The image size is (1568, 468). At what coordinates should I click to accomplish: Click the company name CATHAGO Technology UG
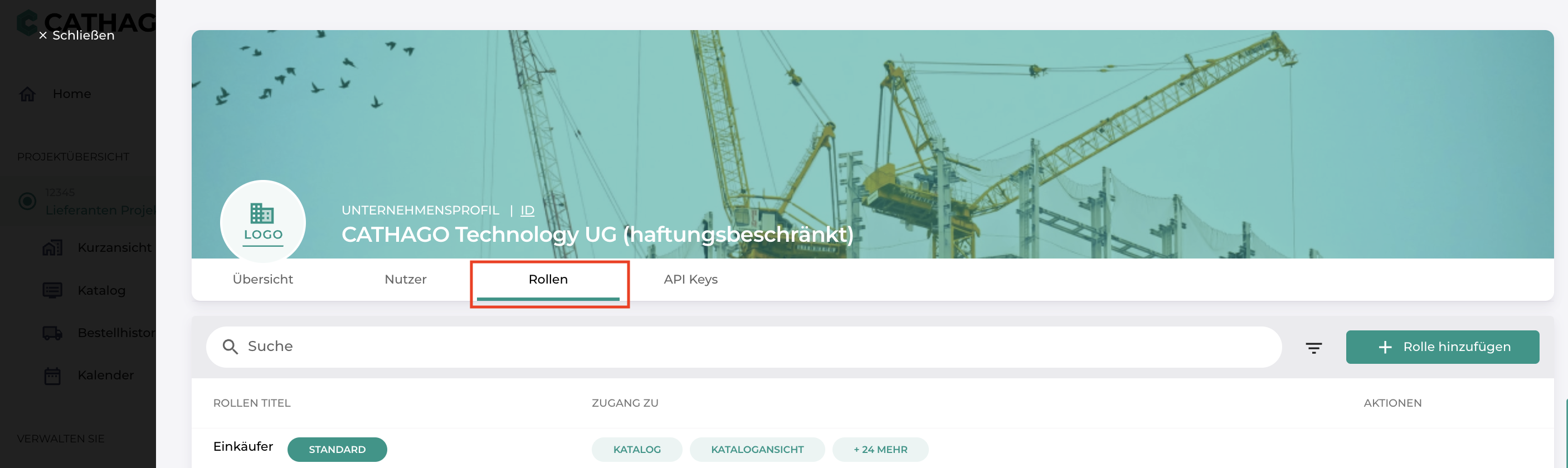(x=597, y=235)
